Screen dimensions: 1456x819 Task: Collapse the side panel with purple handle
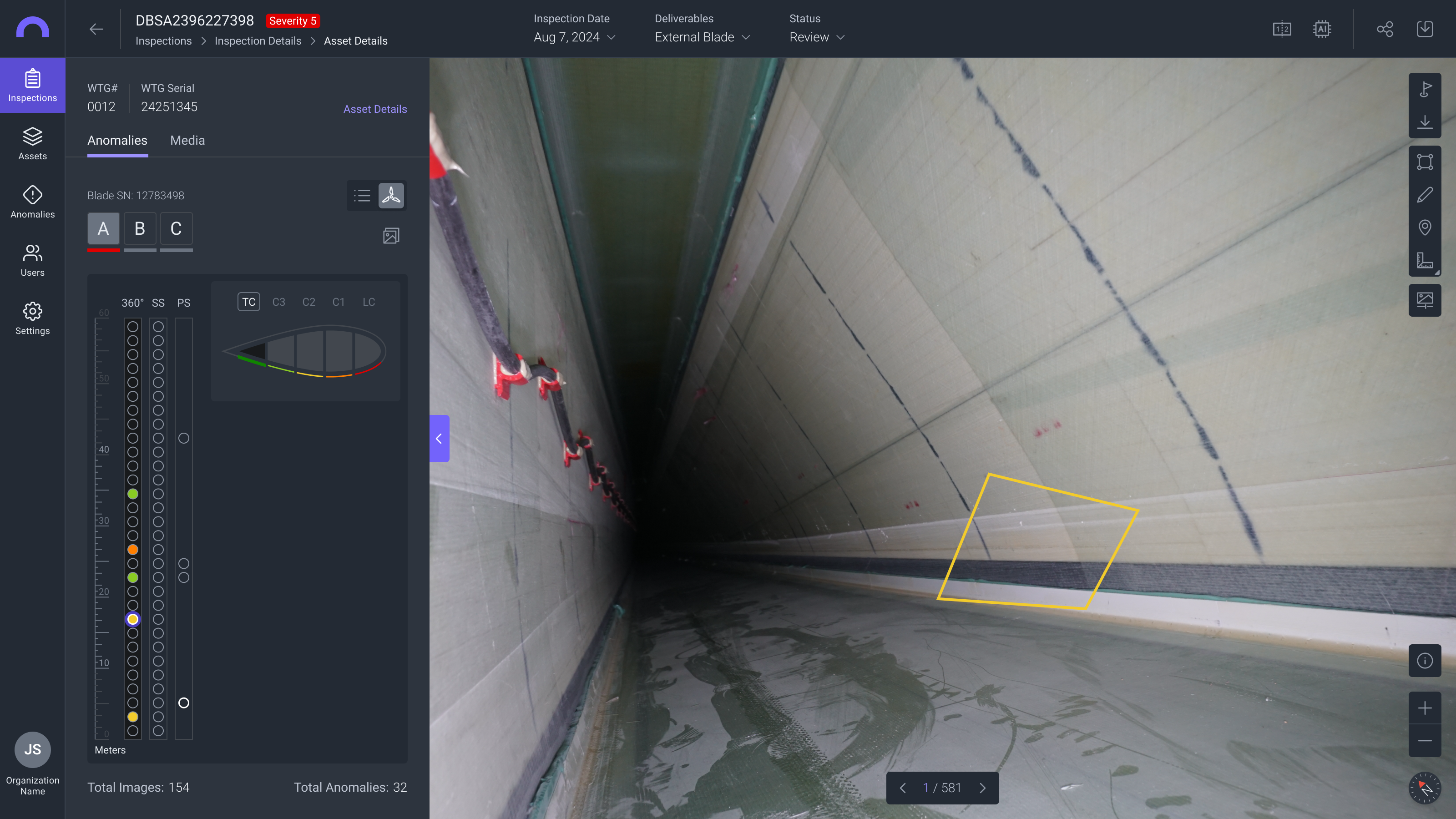click(439, 439)
